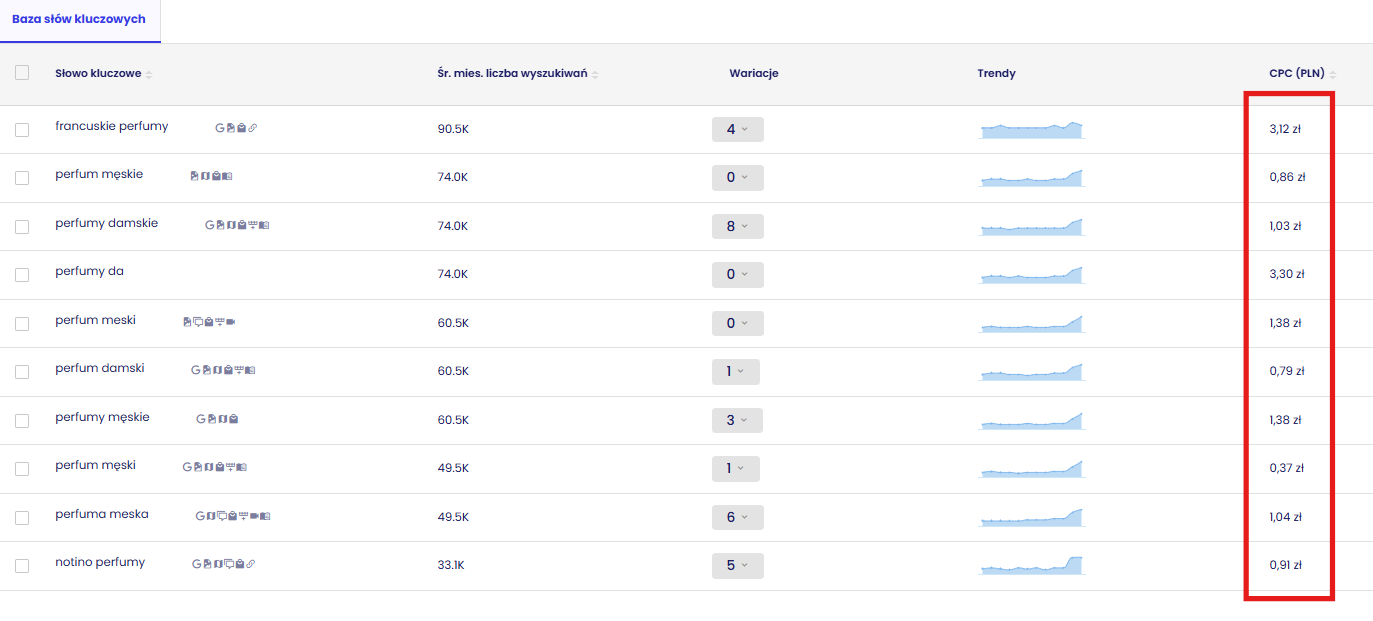Click Google icon in notino perfumy row
The width and height of the screenshot is (1373, 621).
196,564
